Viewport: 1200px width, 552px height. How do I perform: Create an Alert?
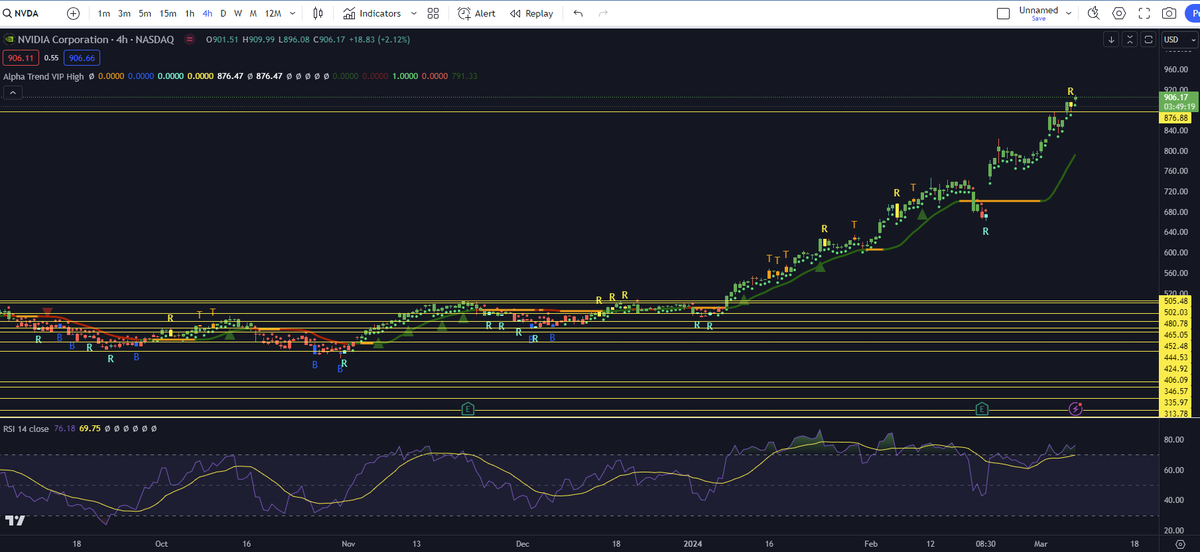coord(477,14)
